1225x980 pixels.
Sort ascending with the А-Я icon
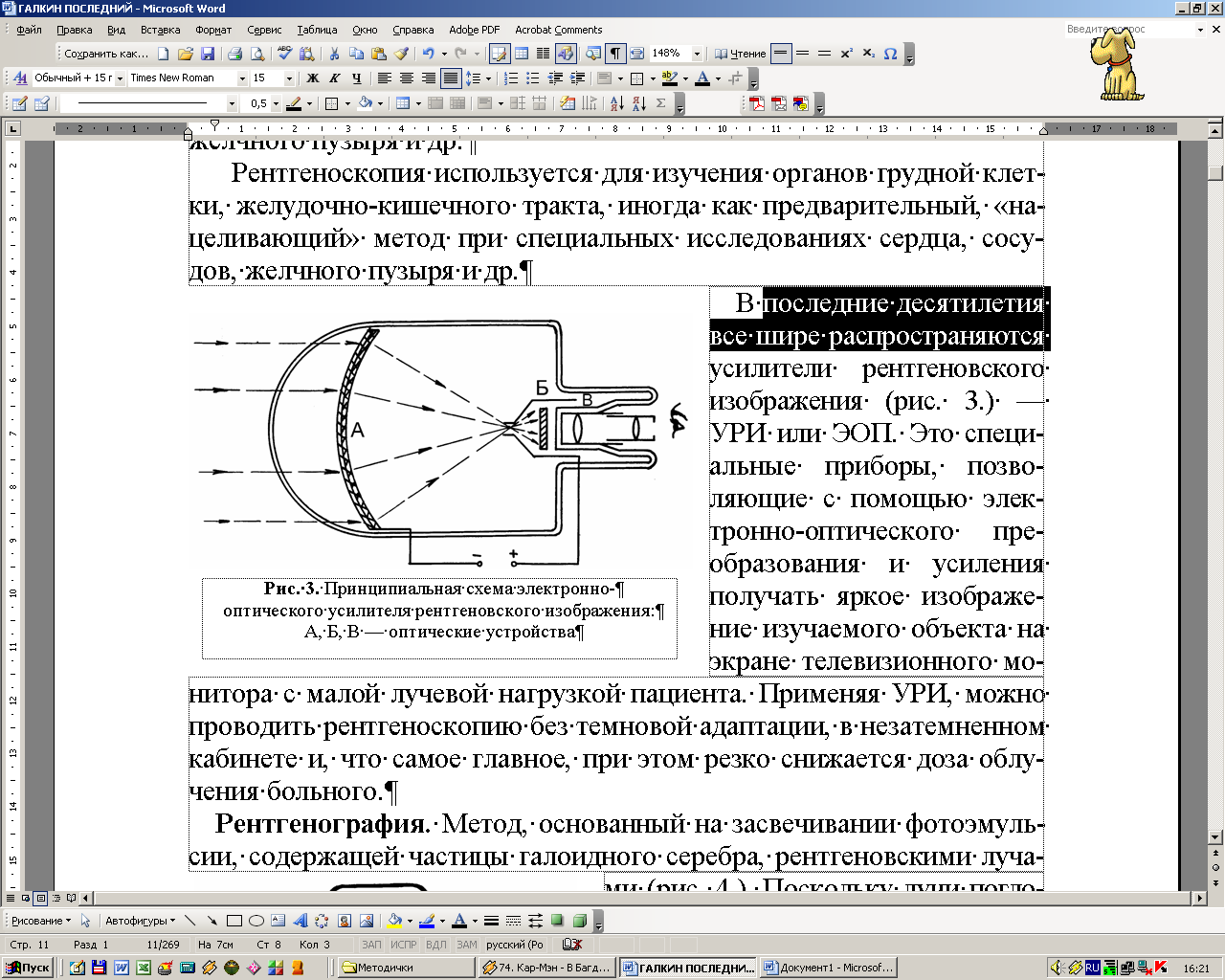[x=616, y=103]
